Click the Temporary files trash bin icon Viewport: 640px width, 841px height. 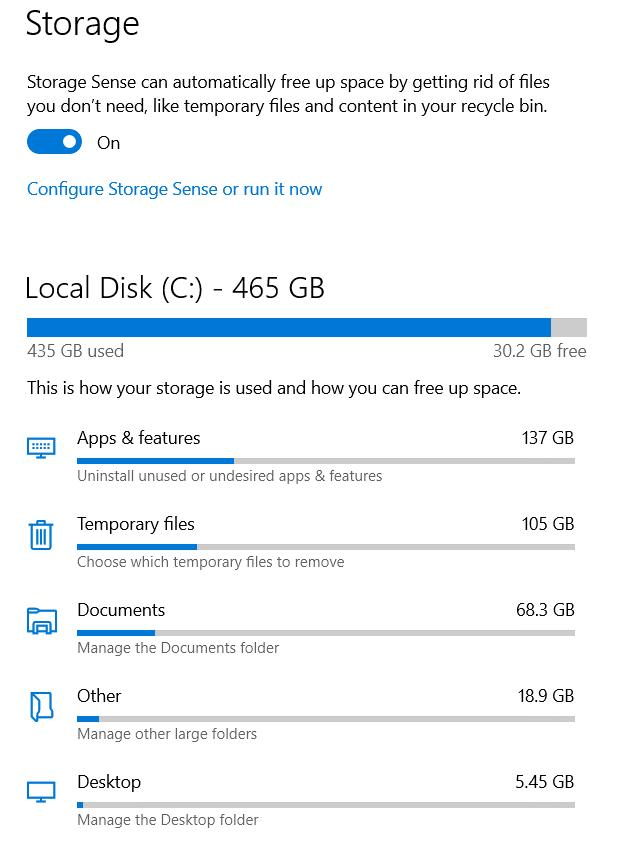click(41, 535)
